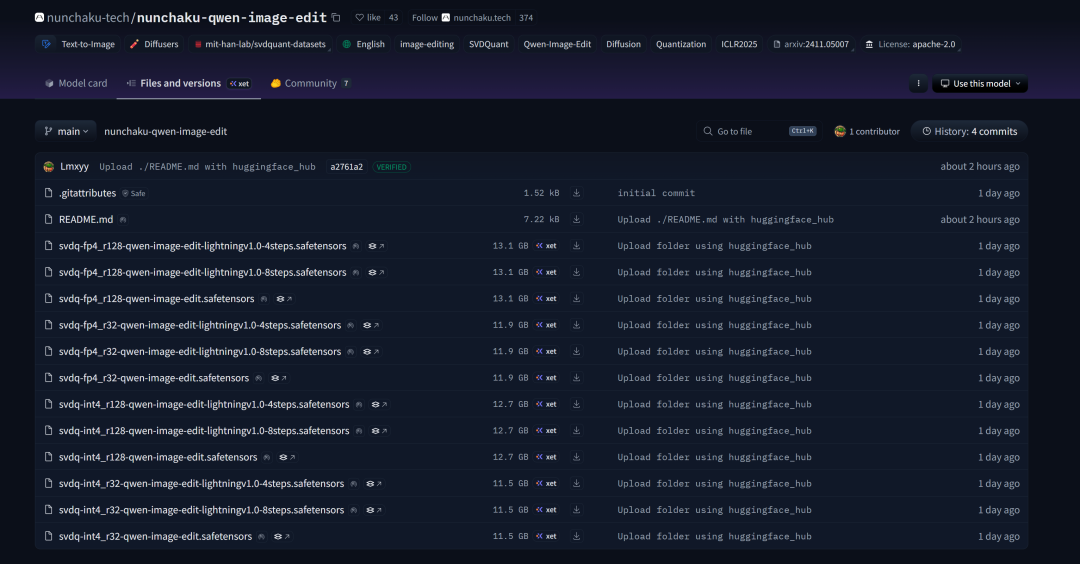Open svdq-fp4_r128 lightningv1.0-4steps safetensors file
Image resolution: width=1080 pixels, height=564 pixels.
[x=202, y=246]
